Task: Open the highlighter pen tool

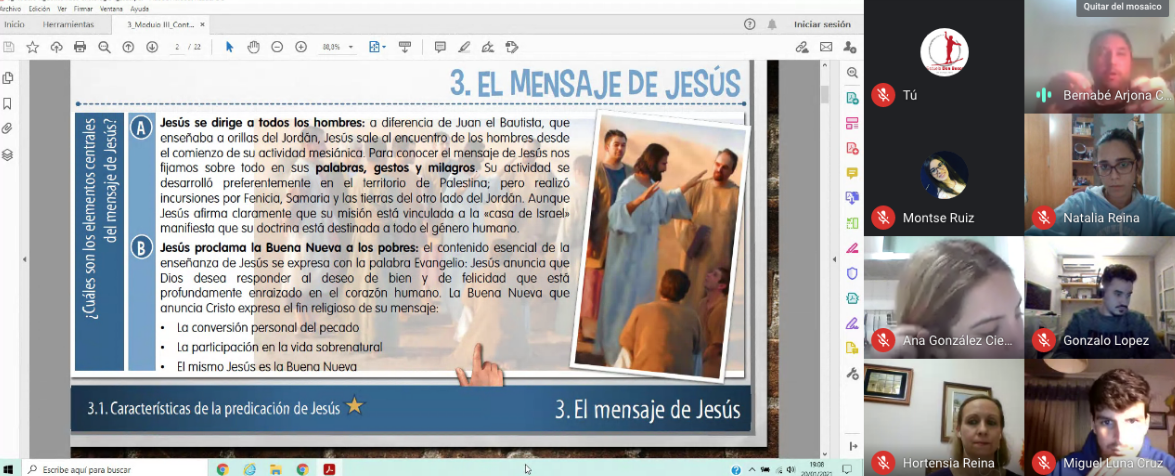Action: 464,47
